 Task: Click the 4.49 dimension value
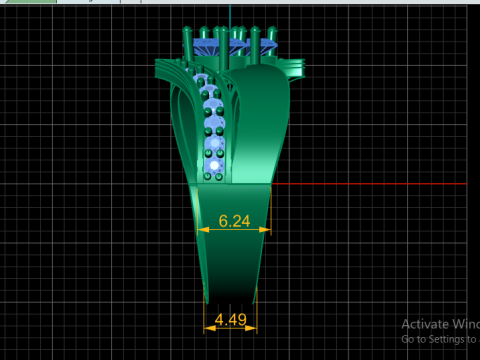231,320
